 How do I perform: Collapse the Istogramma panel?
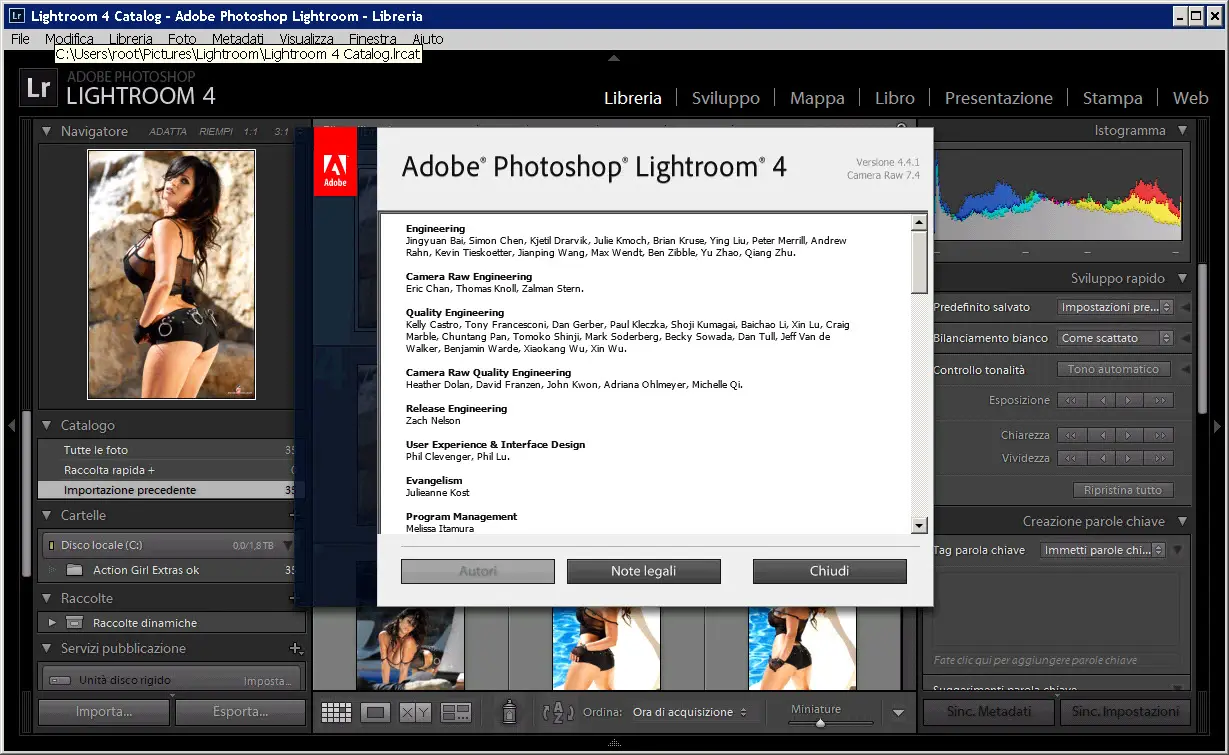click(1183, 130)
